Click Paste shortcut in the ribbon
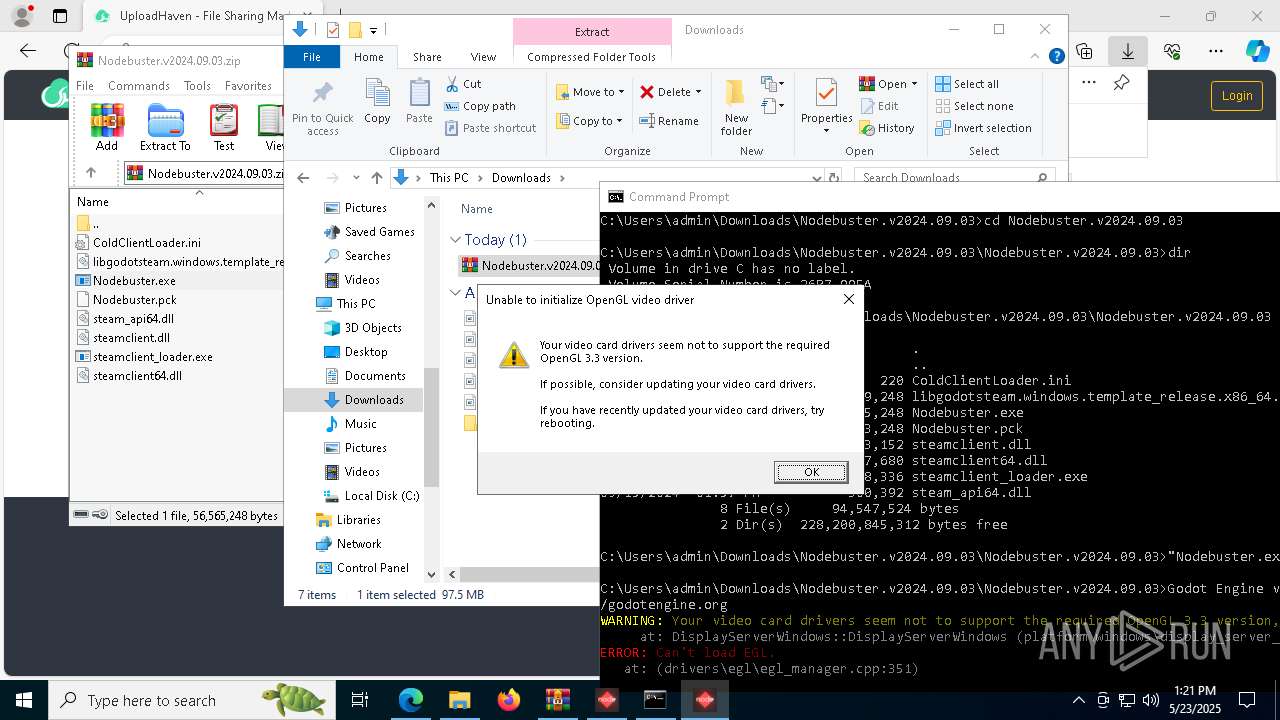 click(x=490, y=128)
